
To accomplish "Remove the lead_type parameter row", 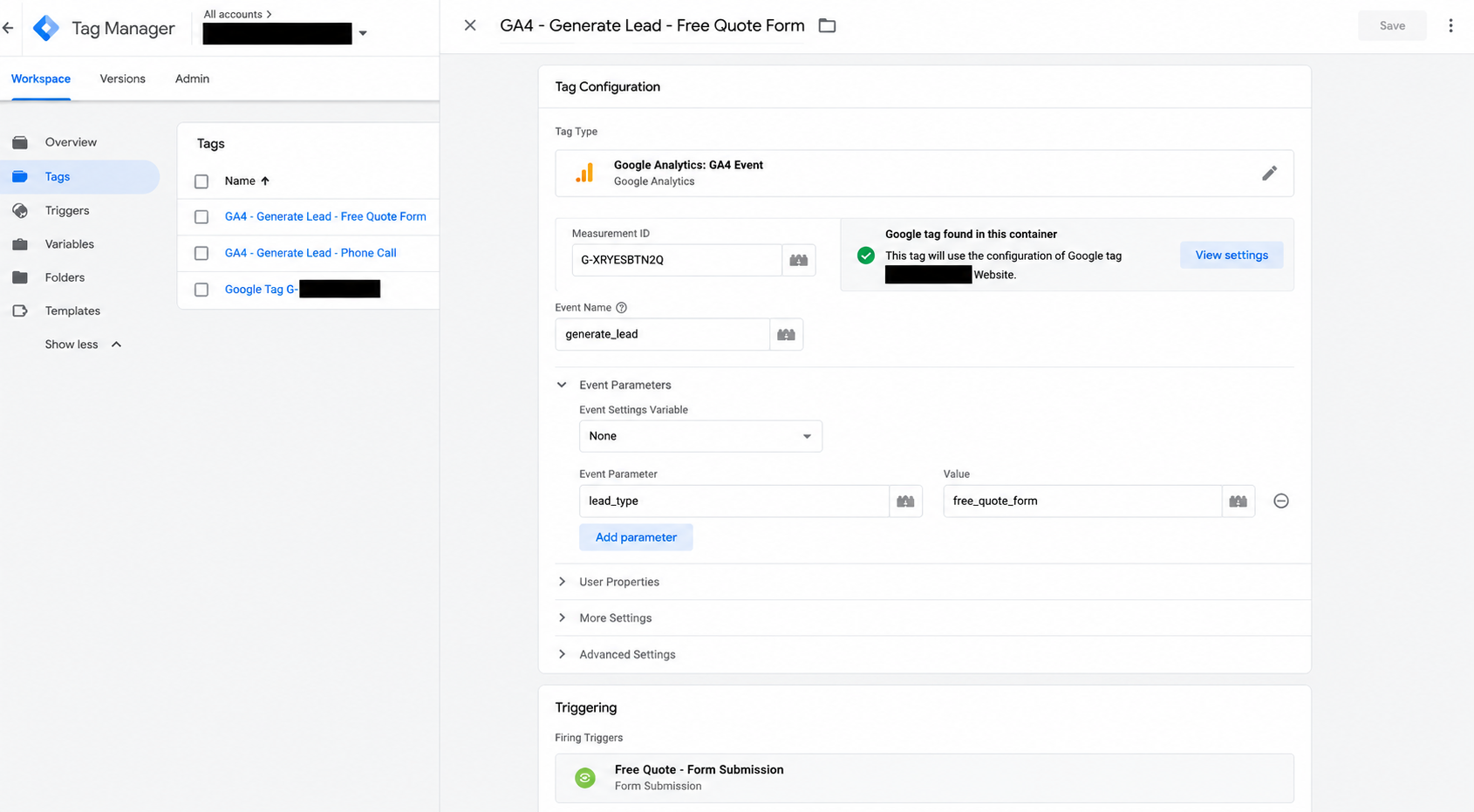I will tap(1281, 501).
